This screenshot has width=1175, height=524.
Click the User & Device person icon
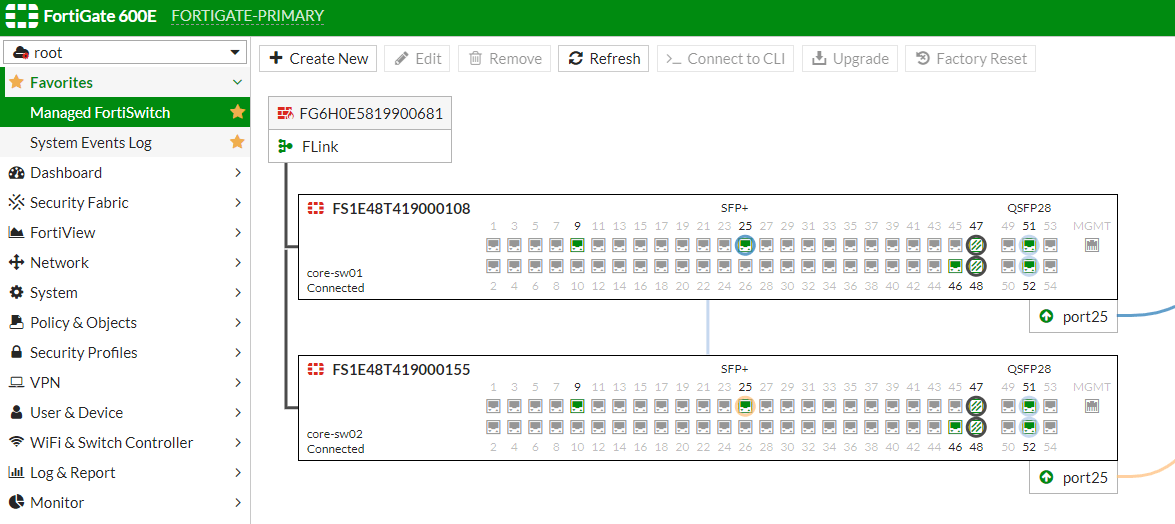click(x=16, y=412)
